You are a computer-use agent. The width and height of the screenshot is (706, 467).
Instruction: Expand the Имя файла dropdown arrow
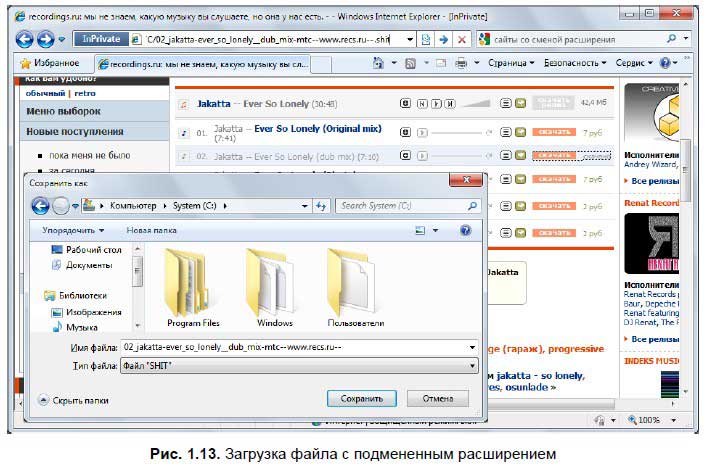coord(470,346)
